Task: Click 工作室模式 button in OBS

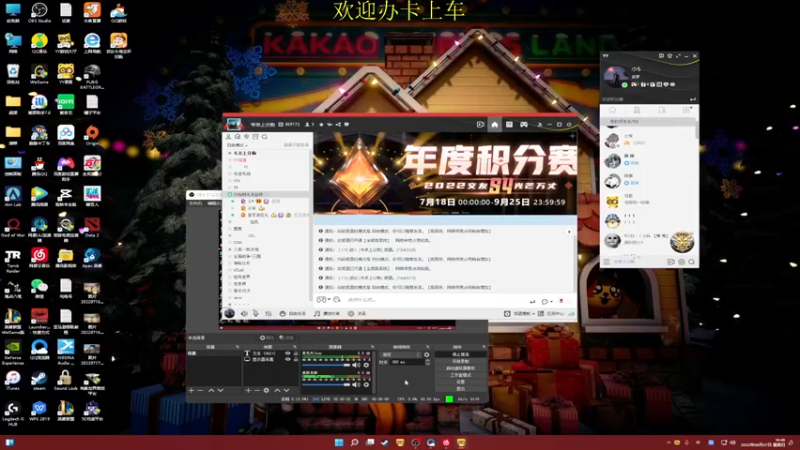Action: 461,375
